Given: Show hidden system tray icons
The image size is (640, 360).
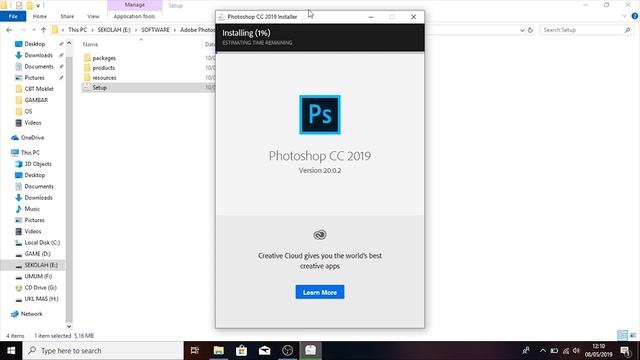Looking at the screenshot, I should pos(542,351).
